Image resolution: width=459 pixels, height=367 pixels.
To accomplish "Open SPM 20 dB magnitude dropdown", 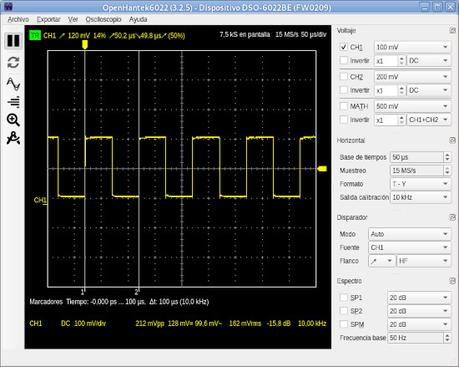I will (x=419, y=324).
